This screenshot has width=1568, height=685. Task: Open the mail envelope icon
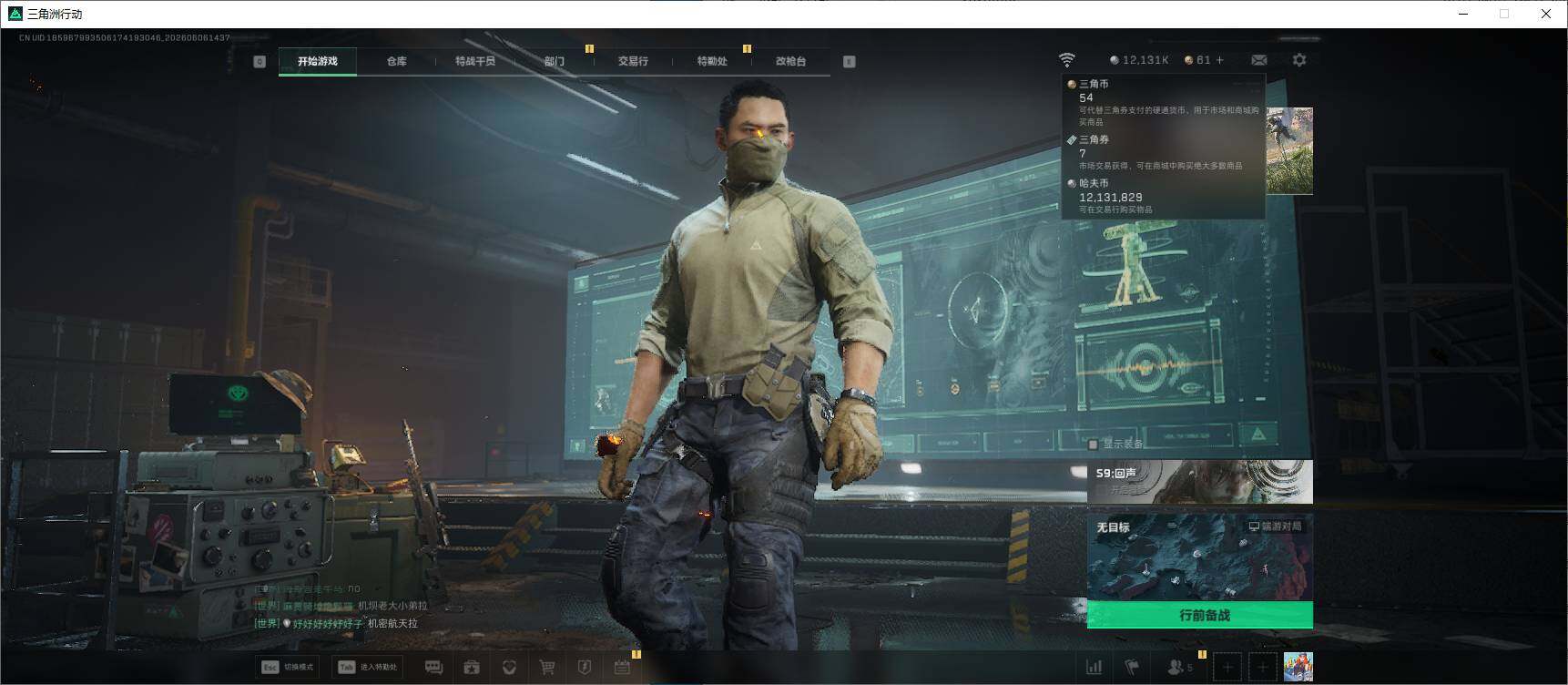(1259, 60)
